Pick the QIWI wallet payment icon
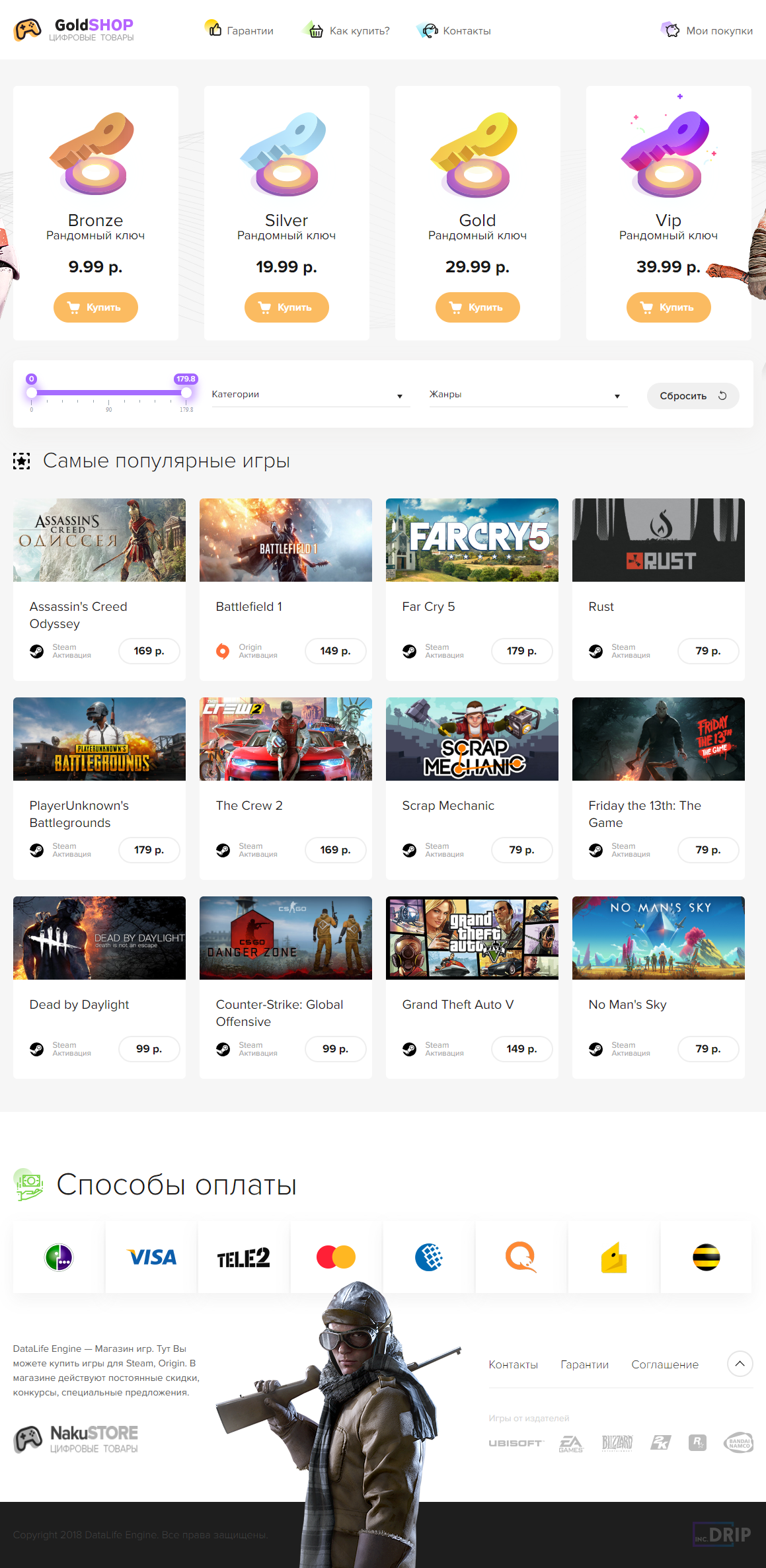 521,1257
